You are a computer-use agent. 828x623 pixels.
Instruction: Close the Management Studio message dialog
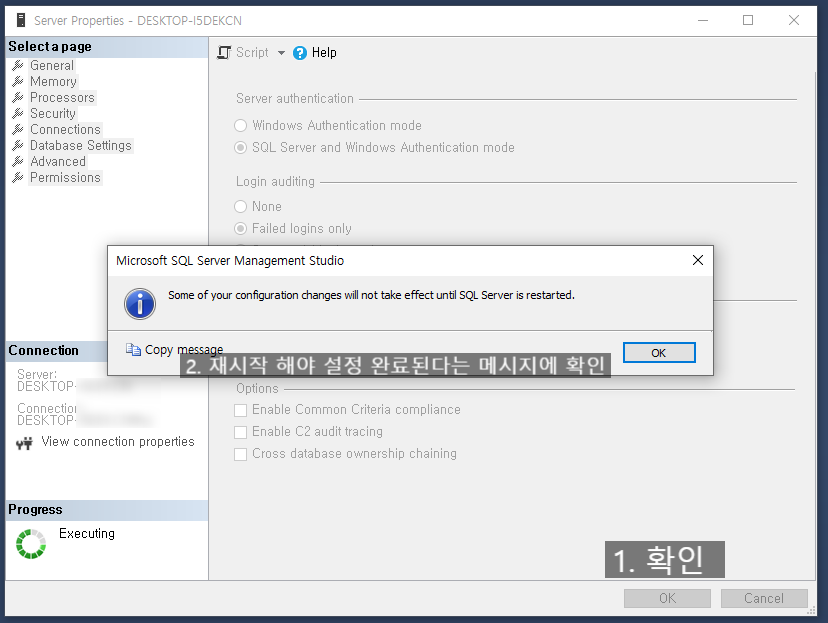[698, 260]
